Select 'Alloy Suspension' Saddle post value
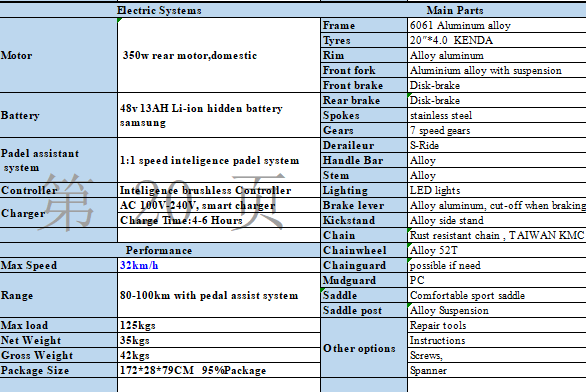586x392 pixels. point(497,310)
